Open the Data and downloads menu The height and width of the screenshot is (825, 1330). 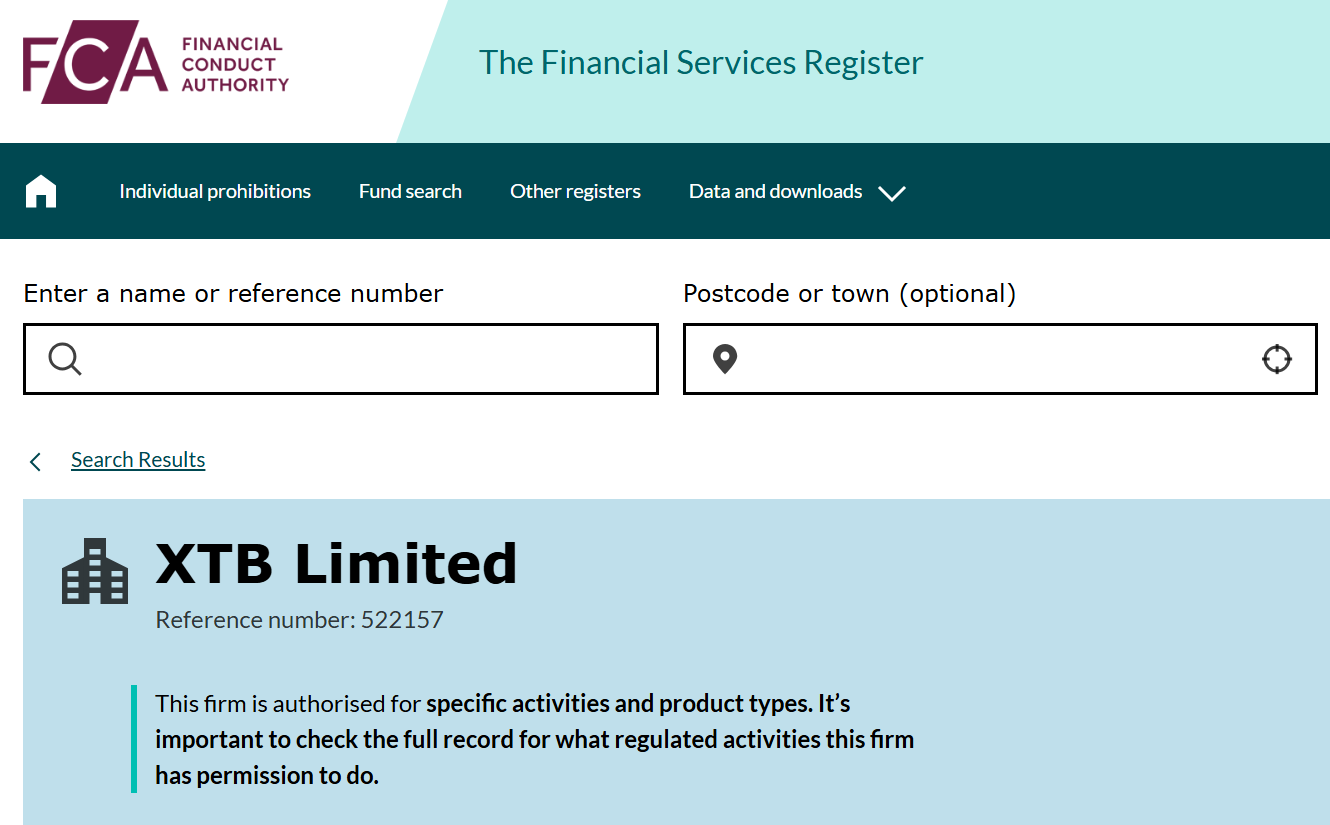coord(775,191)
